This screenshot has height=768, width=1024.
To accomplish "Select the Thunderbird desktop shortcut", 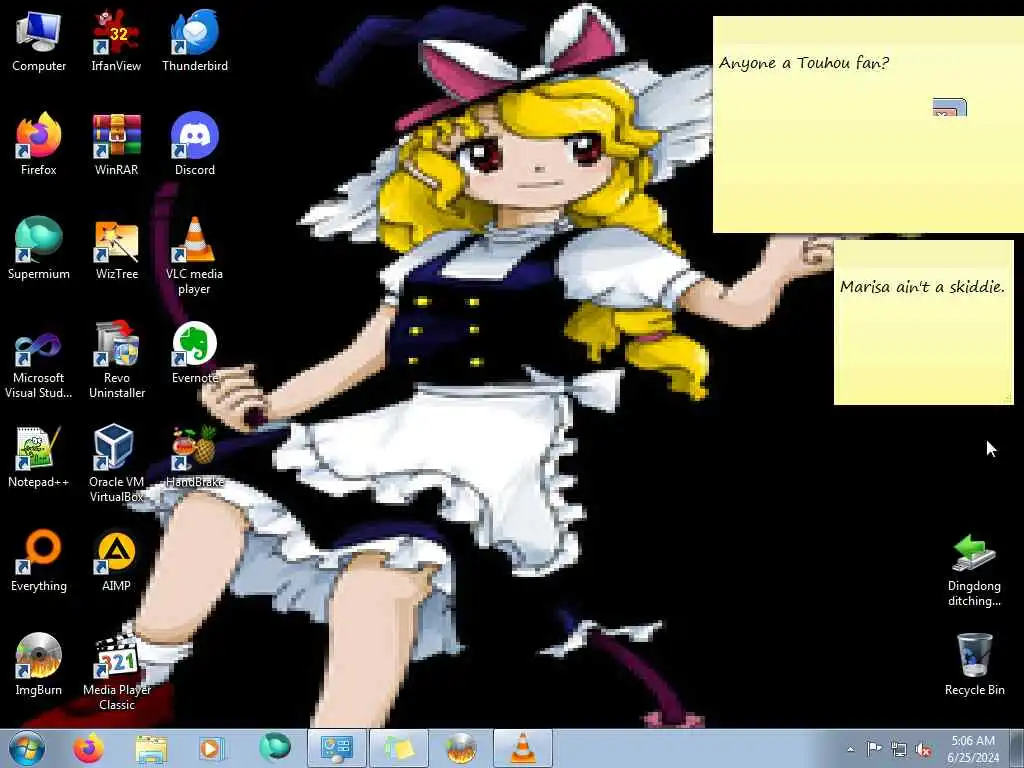I will (x=195, y=40).
